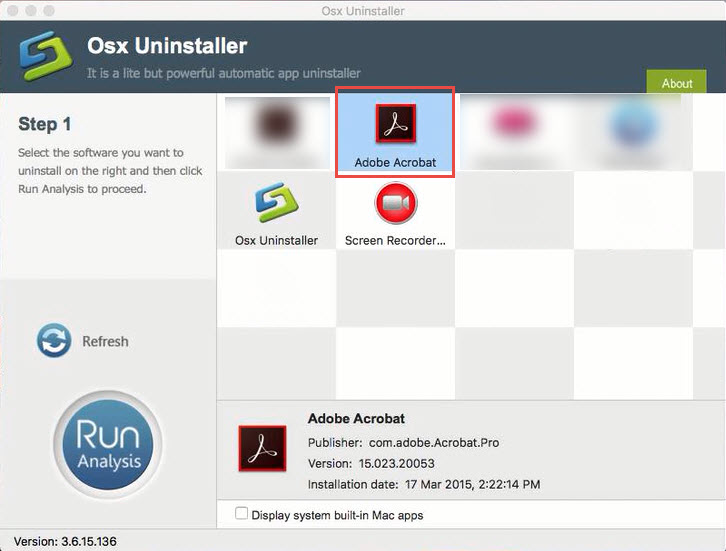
Task: Select the Adobe Acrobat app in the grid
Action: pyautogui.click(x=395, y=132)
